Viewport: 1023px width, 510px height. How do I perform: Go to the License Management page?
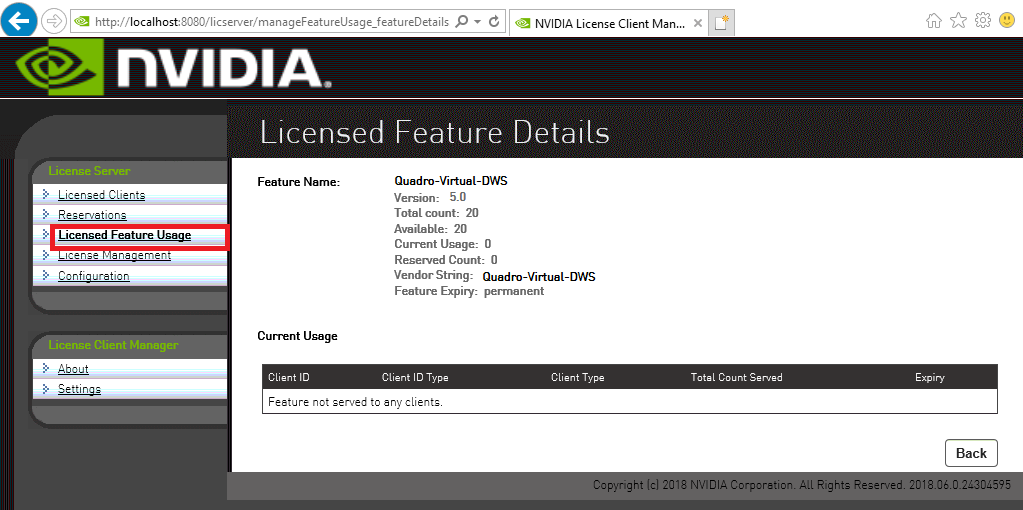pos(114,256)
